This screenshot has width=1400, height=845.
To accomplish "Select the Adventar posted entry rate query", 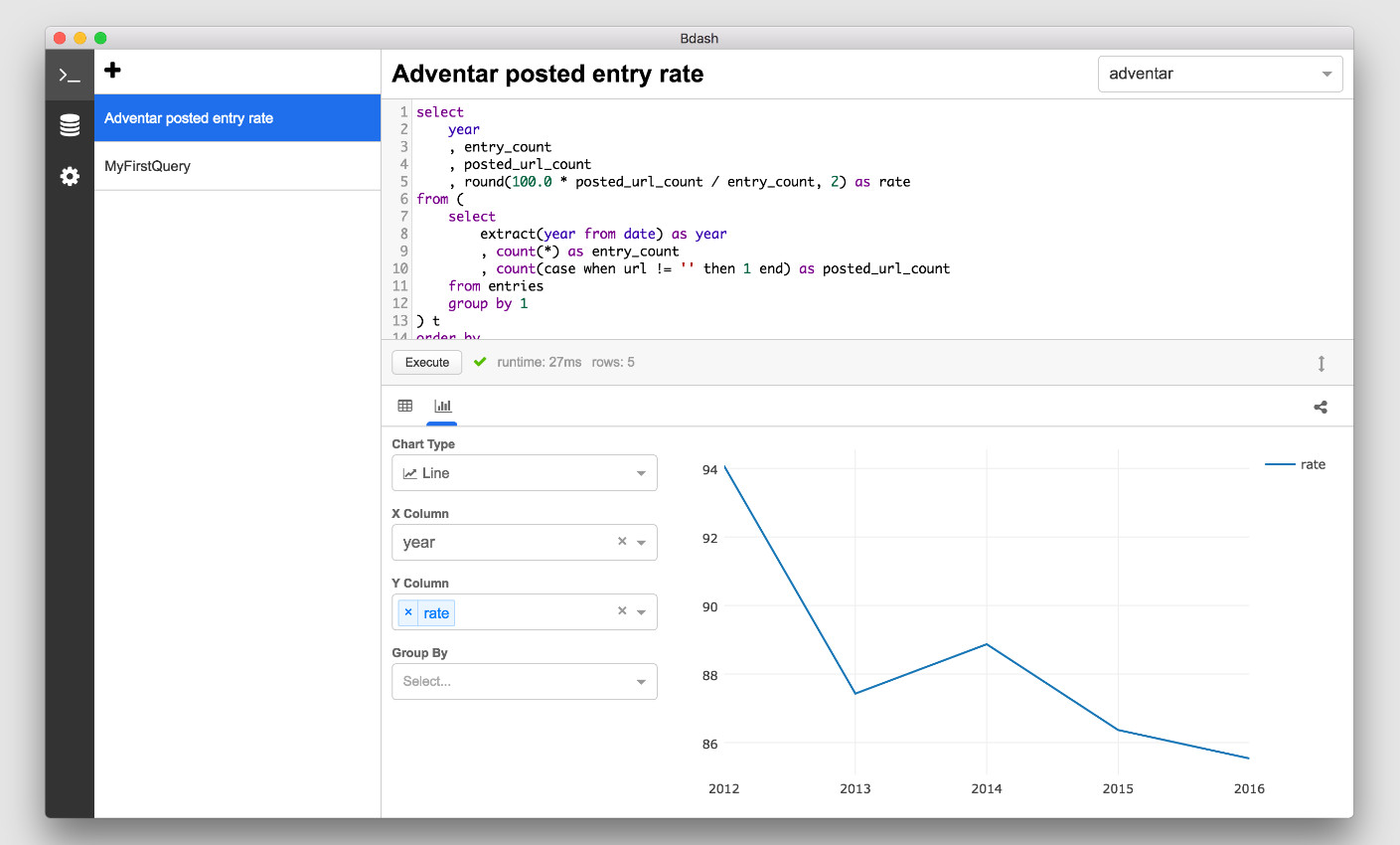I will tap(237, 118).
